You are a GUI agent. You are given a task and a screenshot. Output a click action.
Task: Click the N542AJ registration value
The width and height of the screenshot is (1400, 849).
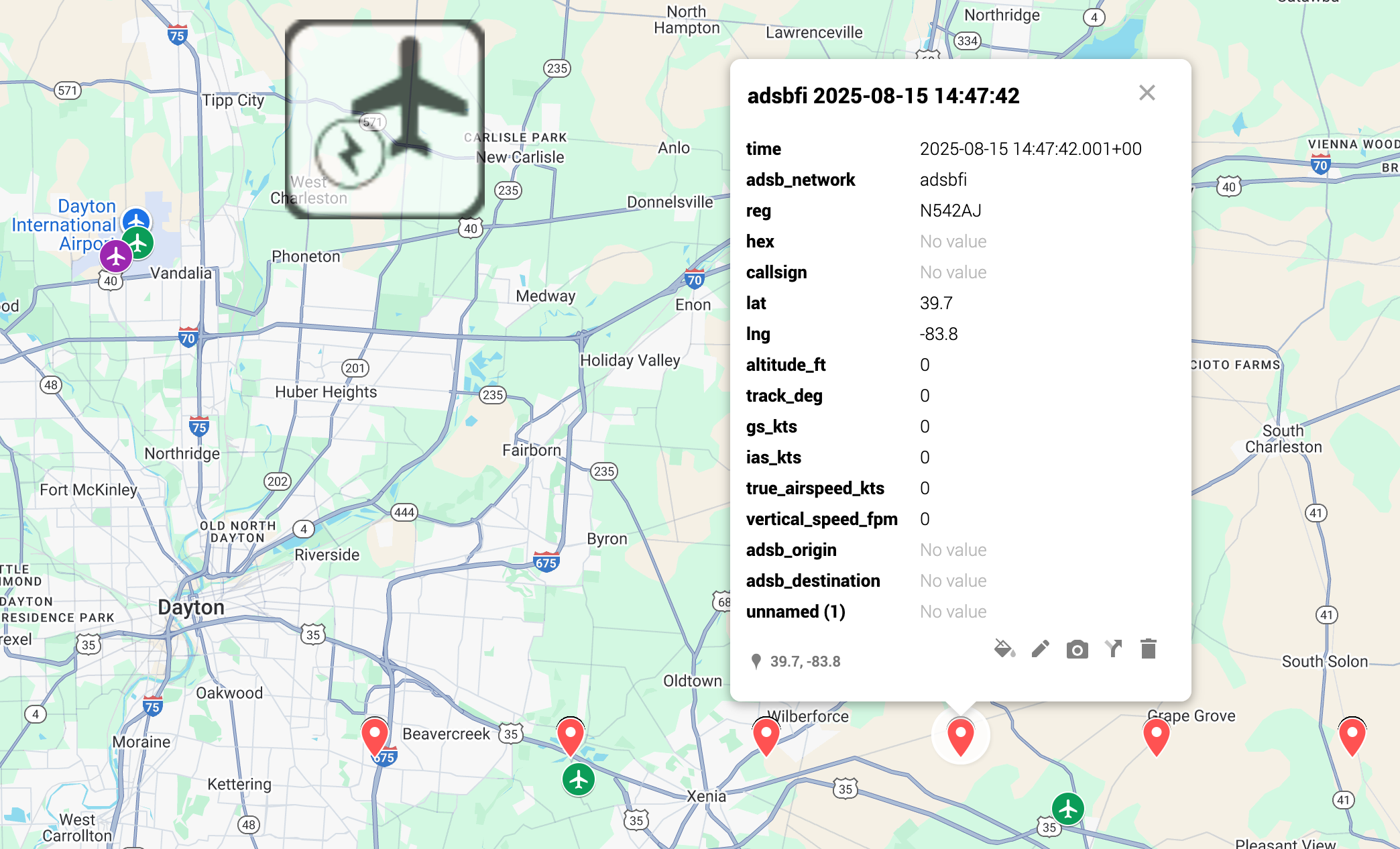tap(950, 211)
